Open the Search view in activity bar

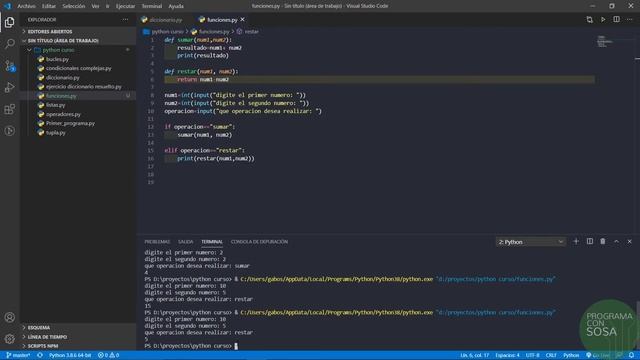9,44
